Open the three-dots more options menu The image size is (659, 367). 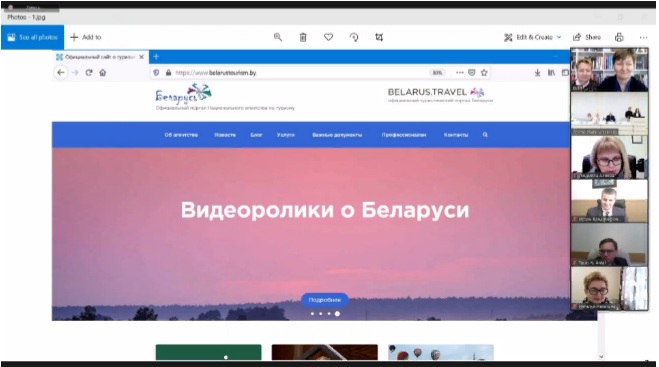pyautogui.click(x=643, y=37)
